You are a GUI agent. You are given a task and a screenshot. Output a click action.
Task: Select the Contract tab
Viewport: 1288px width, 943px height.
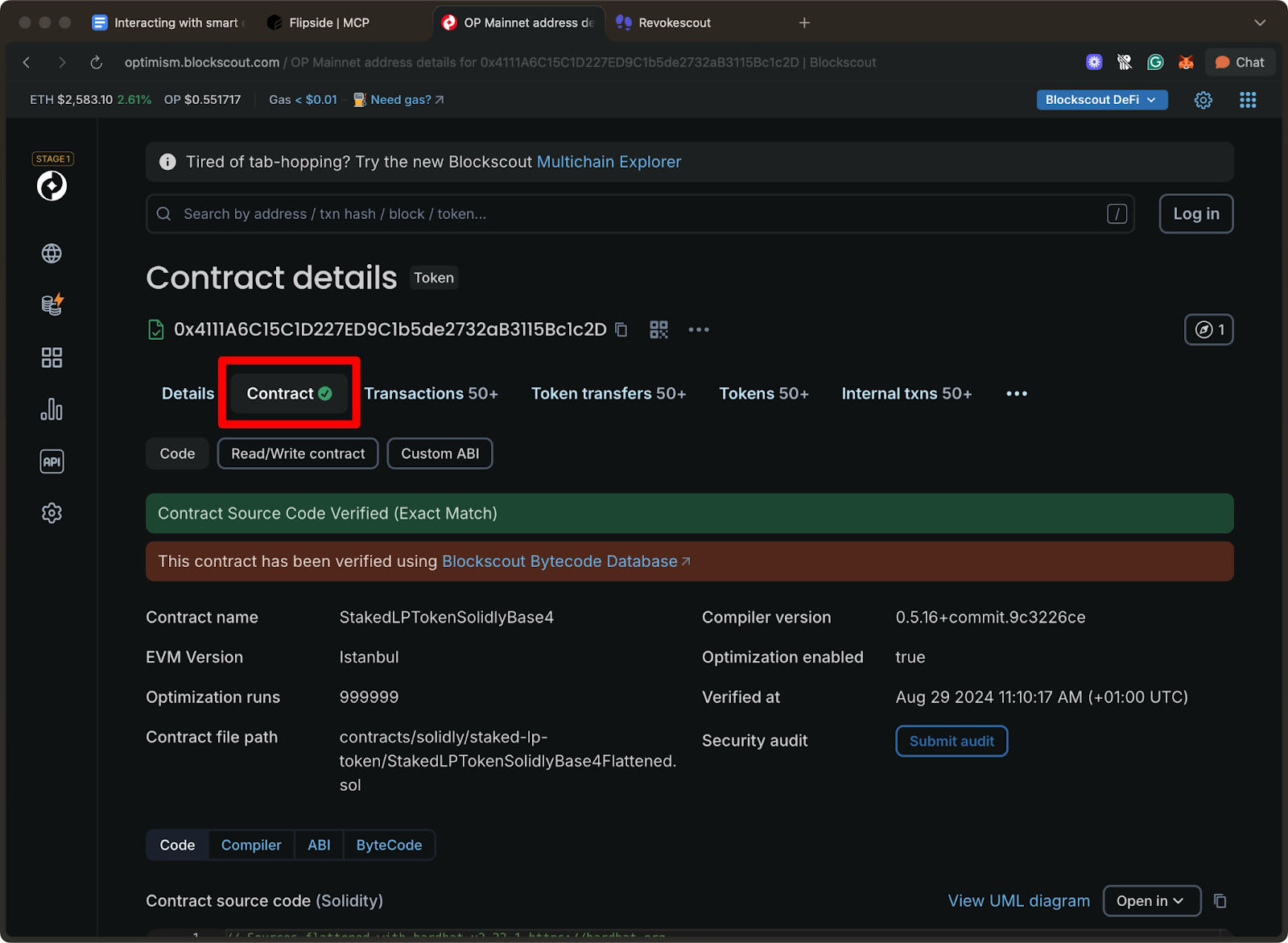click(289, 394)
